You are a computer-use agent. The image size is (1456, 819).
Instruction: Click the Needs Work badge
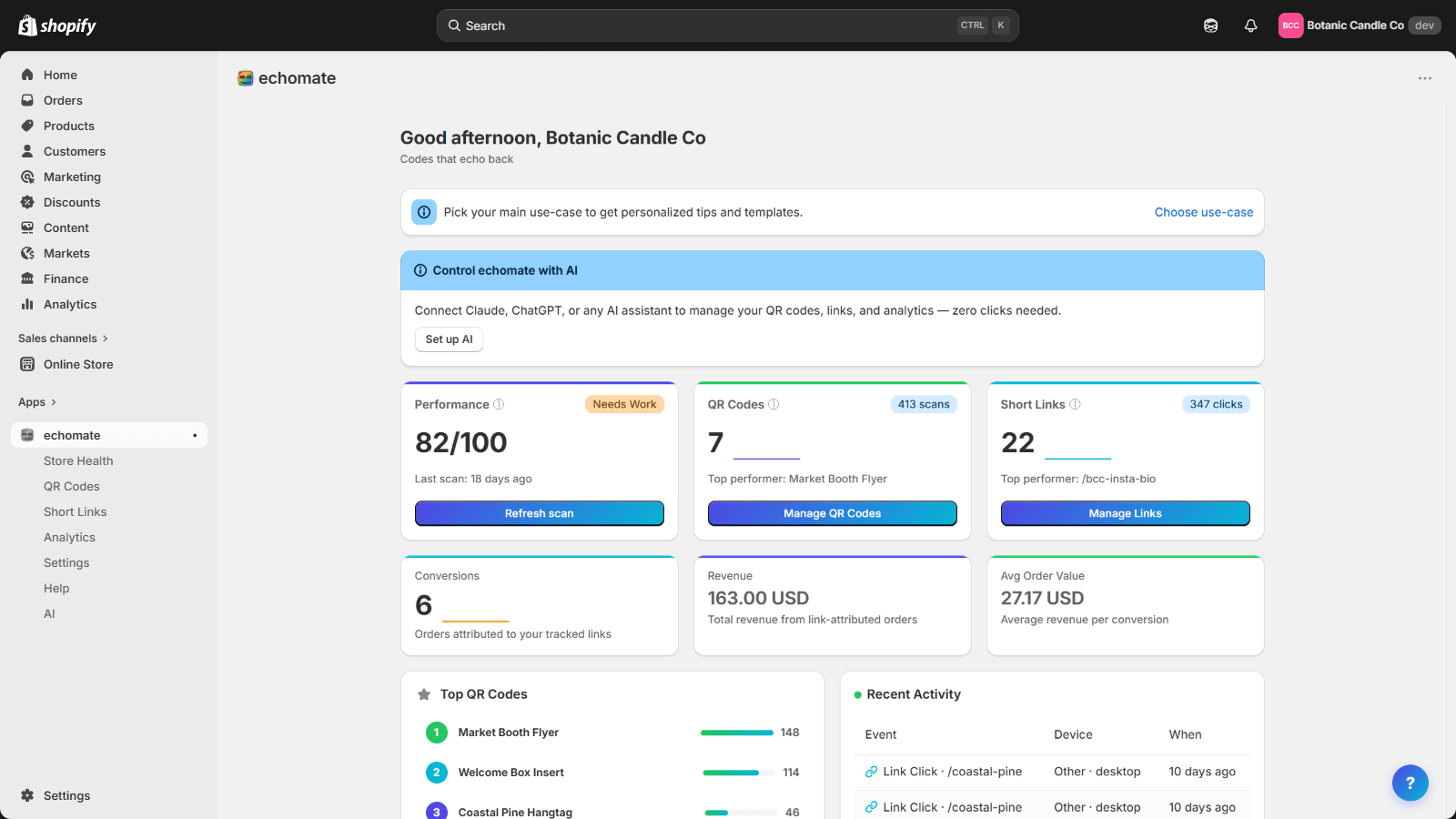[x=624, y=404]
